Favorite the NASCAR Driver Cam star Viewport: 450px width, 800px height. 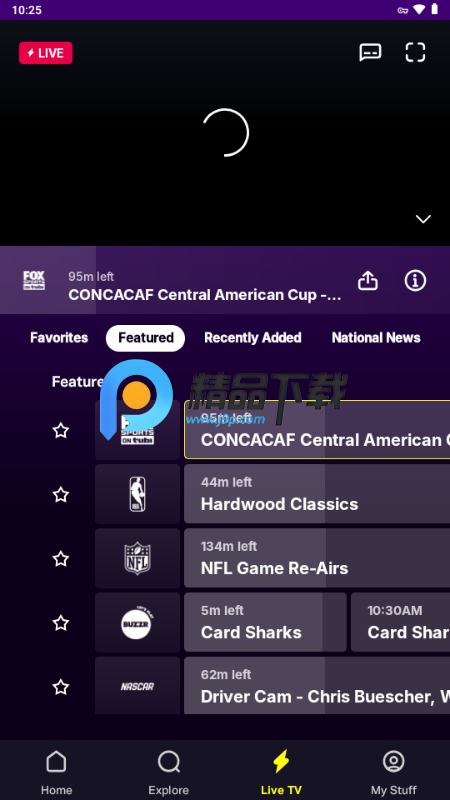tap(61, 687)
